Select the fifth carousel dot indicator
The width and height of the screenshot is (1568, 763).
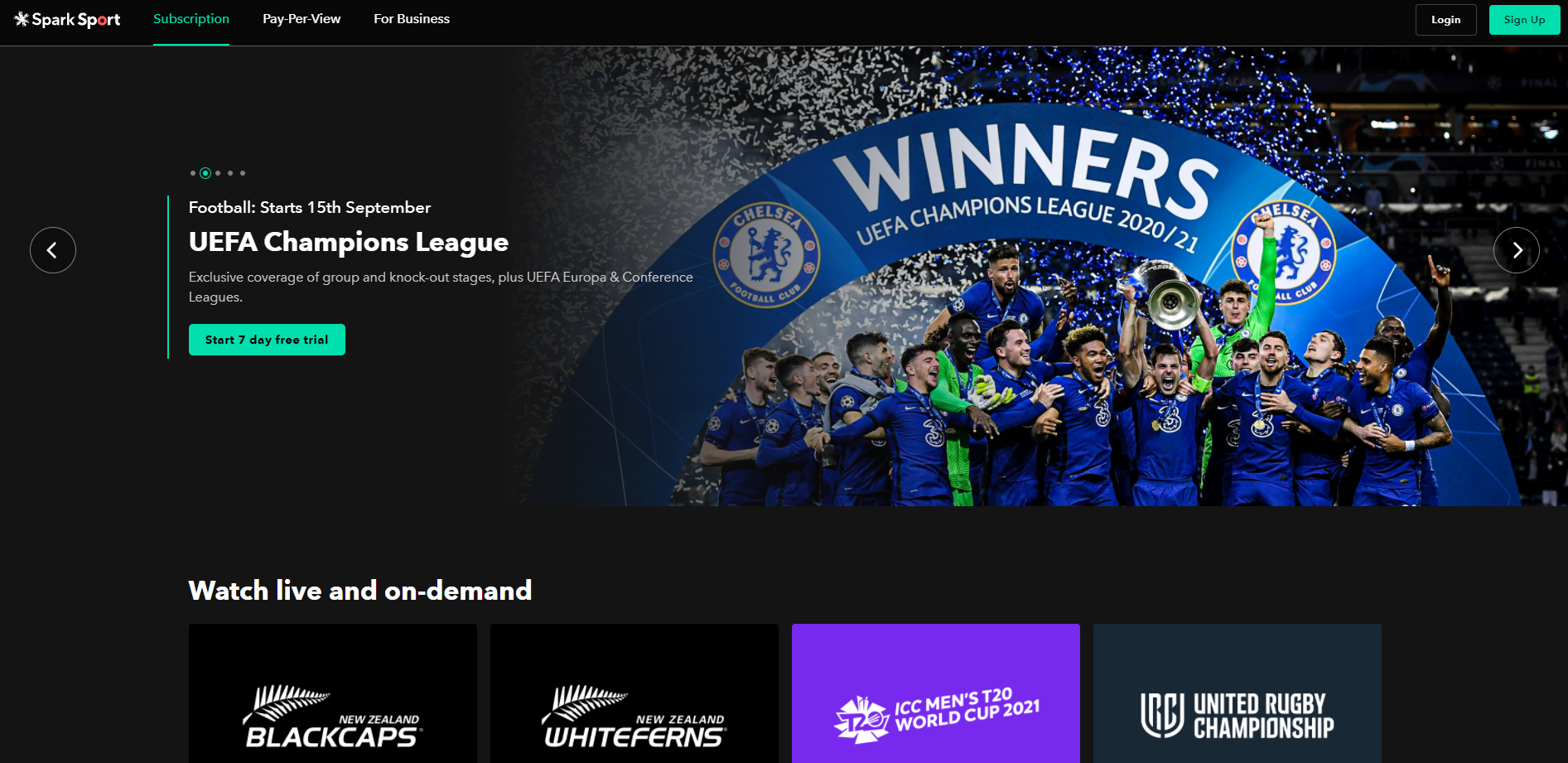pos(243,173)
